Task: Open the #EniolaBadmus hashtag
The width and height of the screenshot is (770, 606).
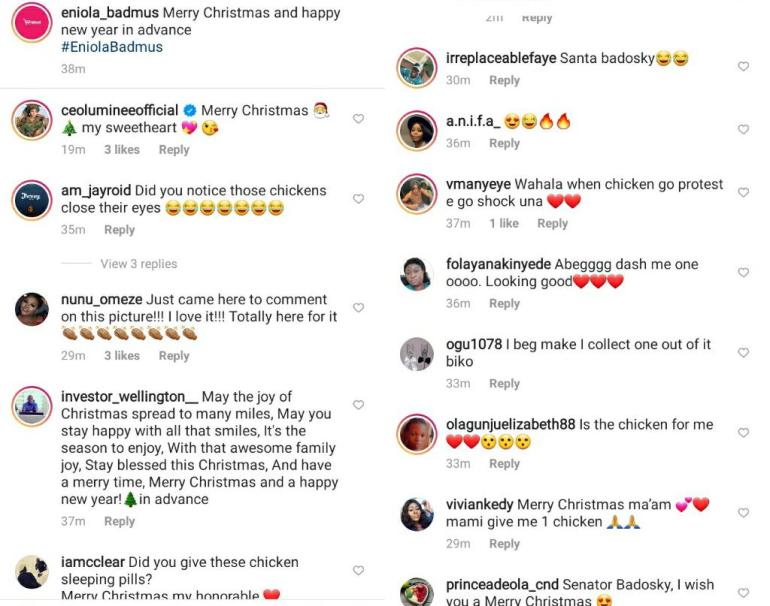Action: coord(112,47)
